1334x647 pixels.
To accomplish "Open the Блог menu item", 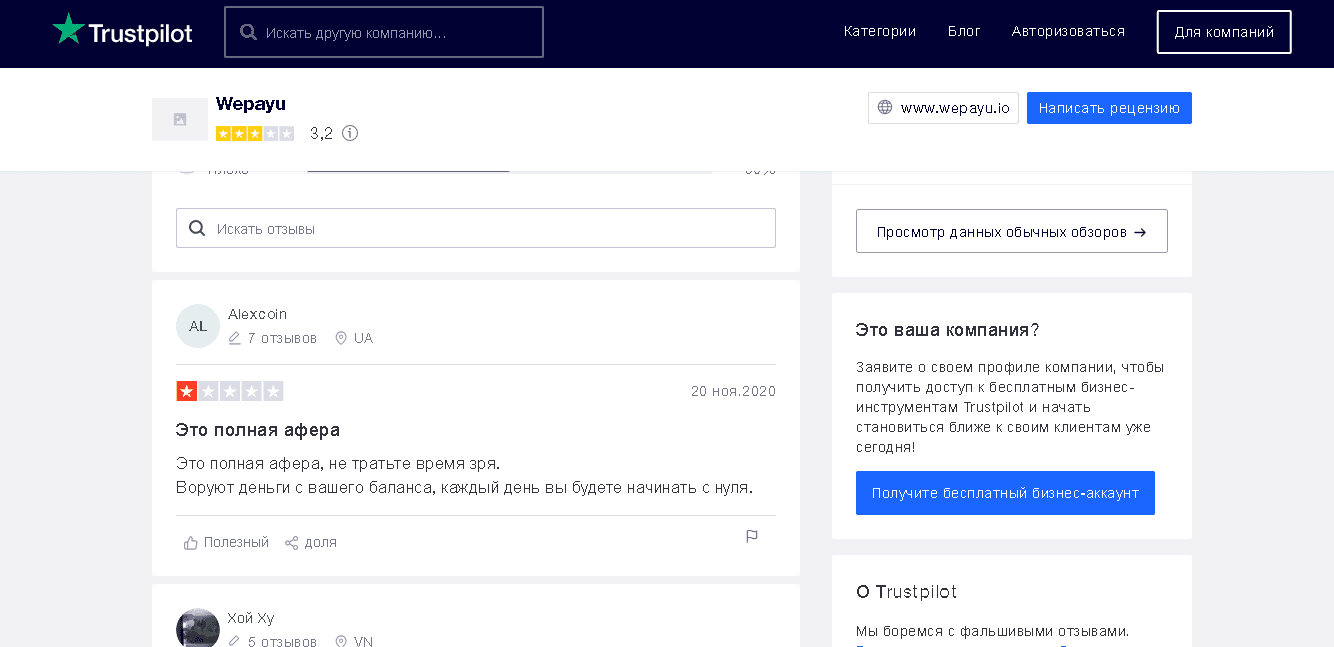I will point(963,31).
